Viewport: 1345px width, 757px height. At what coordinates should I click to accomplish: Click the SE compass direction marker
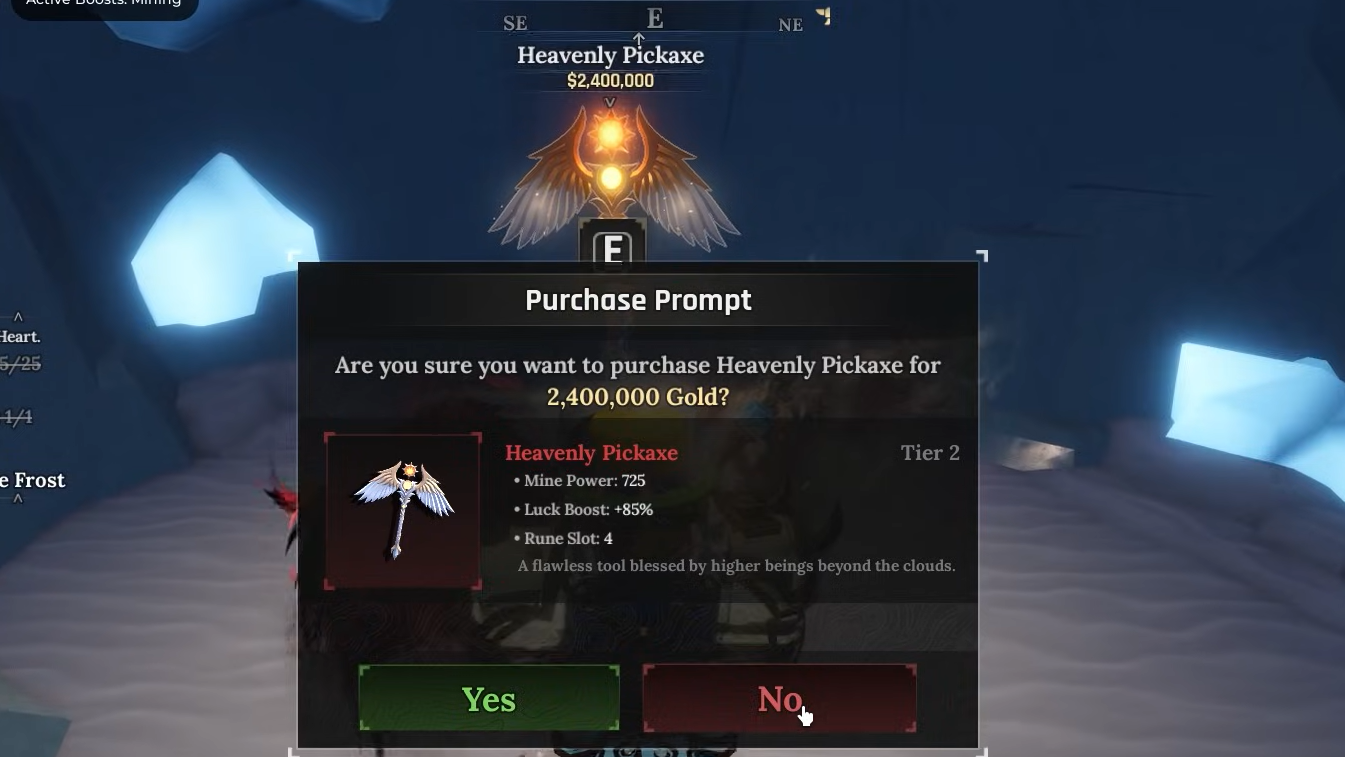tap(515, 23)
